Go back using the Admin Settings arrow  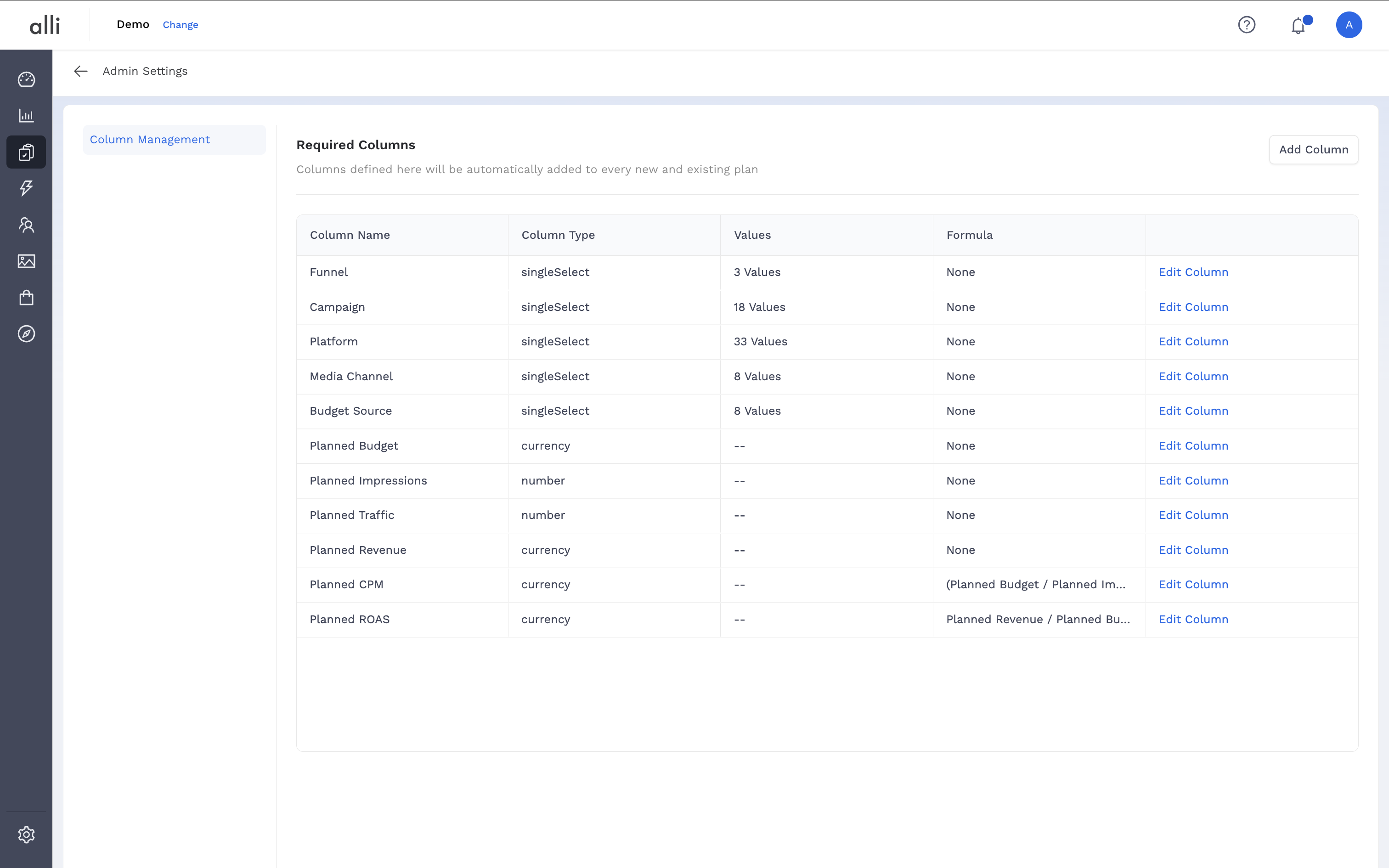coord(80,71)
